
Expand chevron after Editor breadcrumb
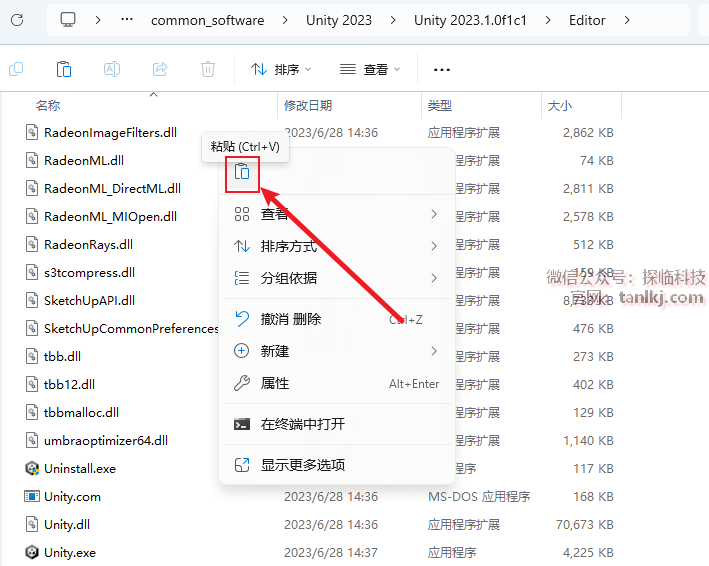coord(627,20)
